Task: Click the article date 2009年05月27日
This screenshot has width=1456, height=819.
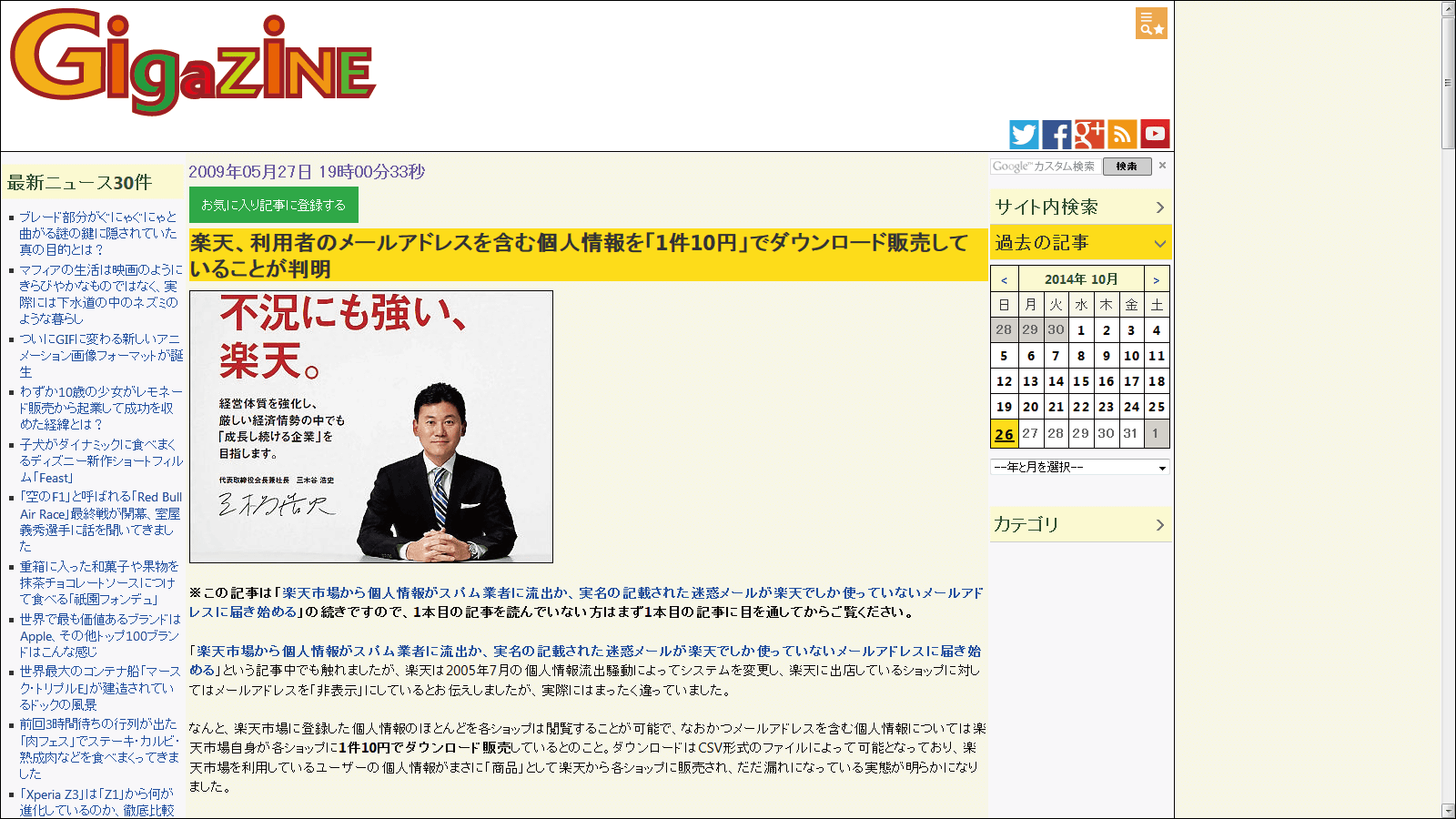Action: coord(307,172)
